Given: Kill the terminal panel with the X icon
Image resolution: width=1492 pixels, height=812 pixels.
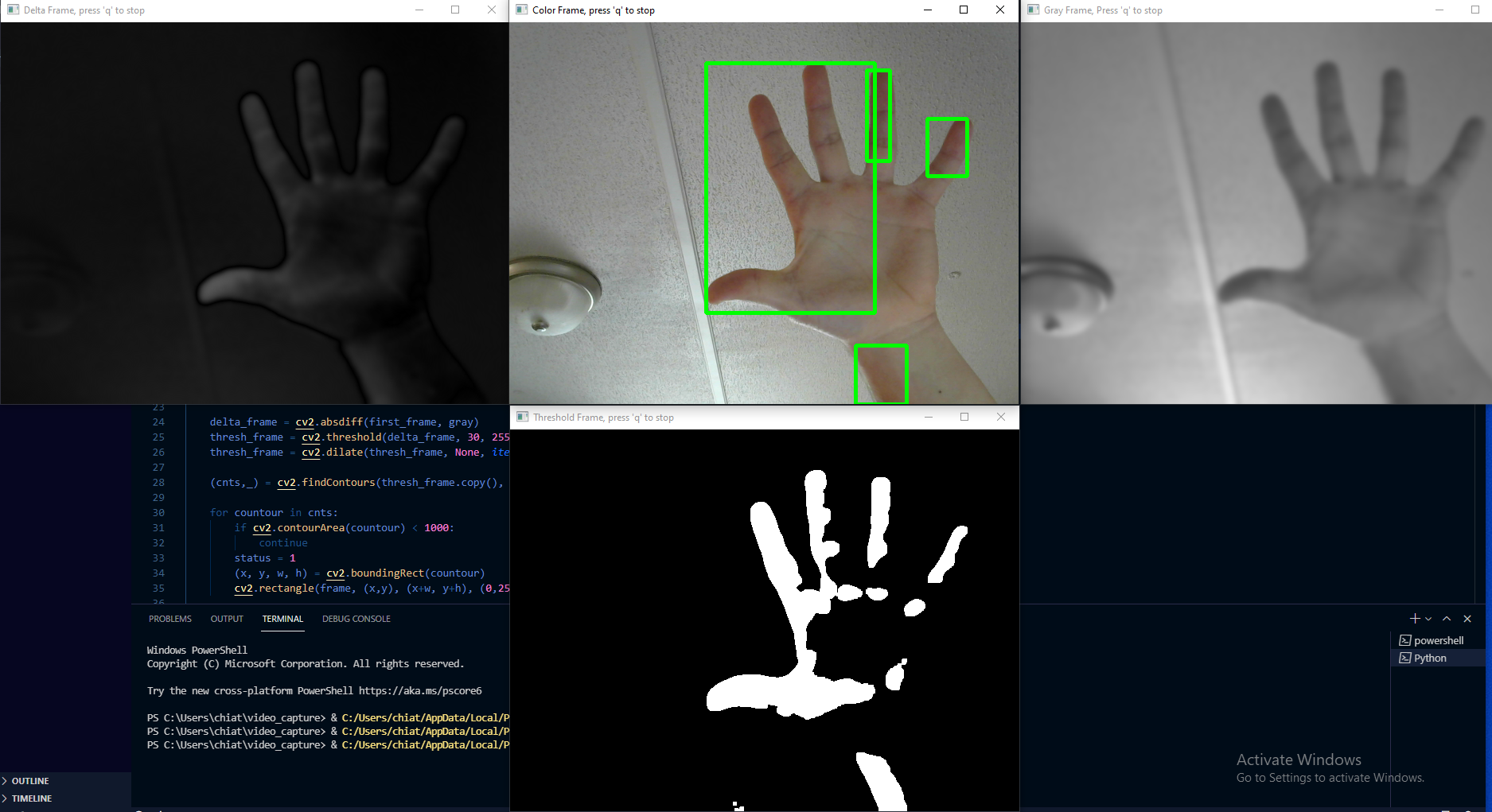Looking at the screenshot, I should click(x=1467, y=619).
